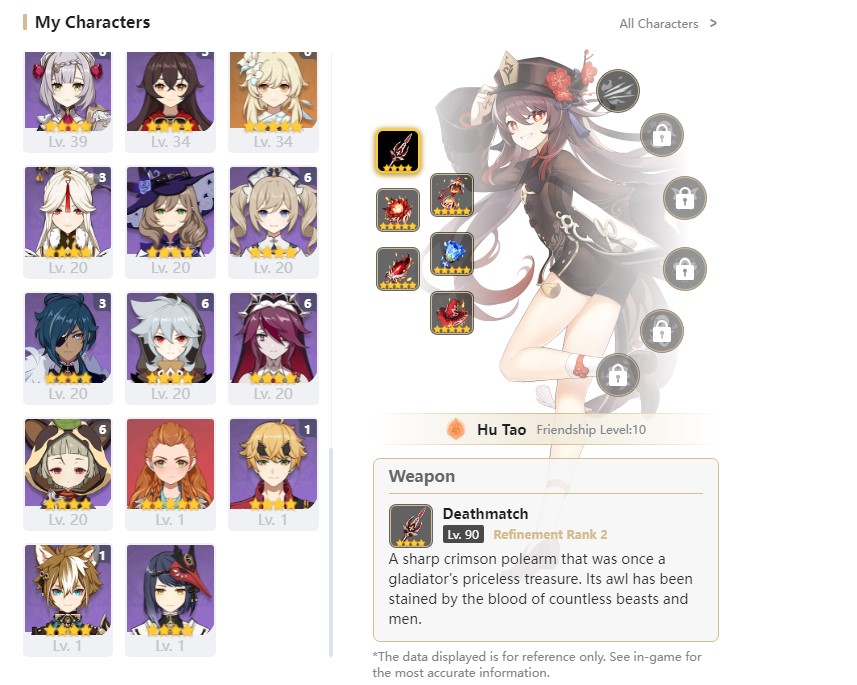857x685 pixels.
Task: Select the Kujou Sara masked character card
Action: pyautogui.click(x=171, y=600)
